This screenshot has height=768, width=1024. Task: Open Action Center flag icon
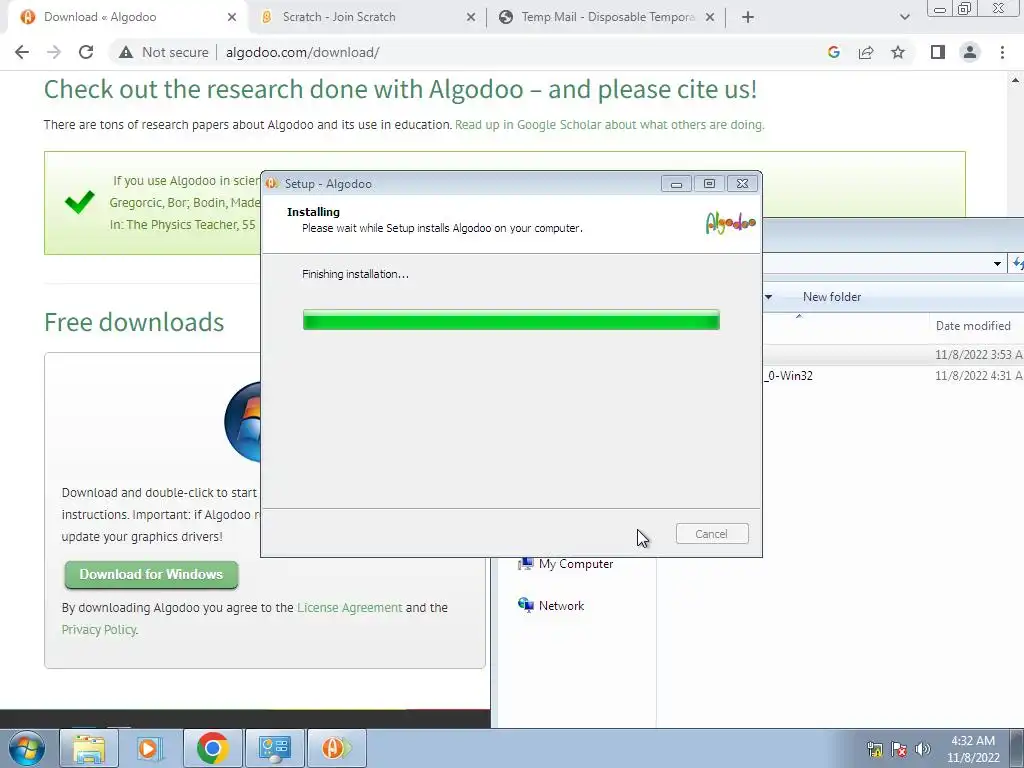899,749
